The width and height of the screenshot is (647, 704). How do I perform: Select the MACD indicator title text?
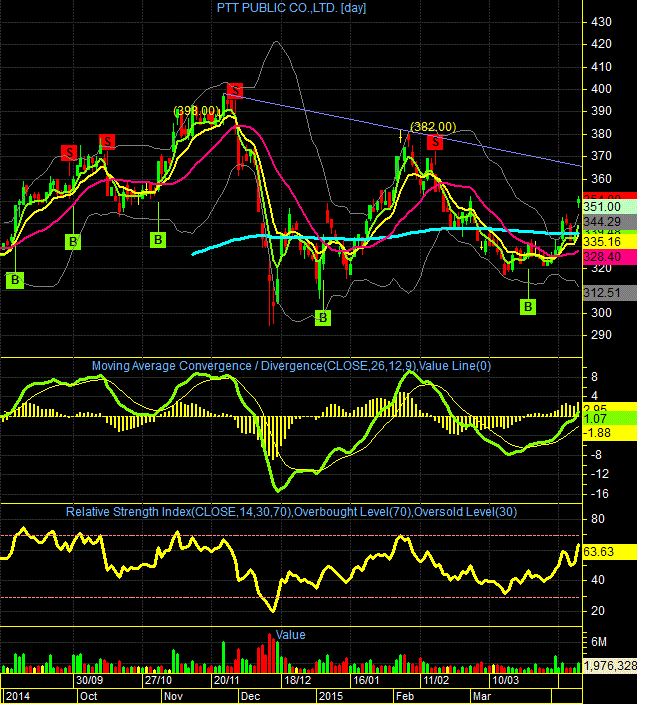coord(291,366)
